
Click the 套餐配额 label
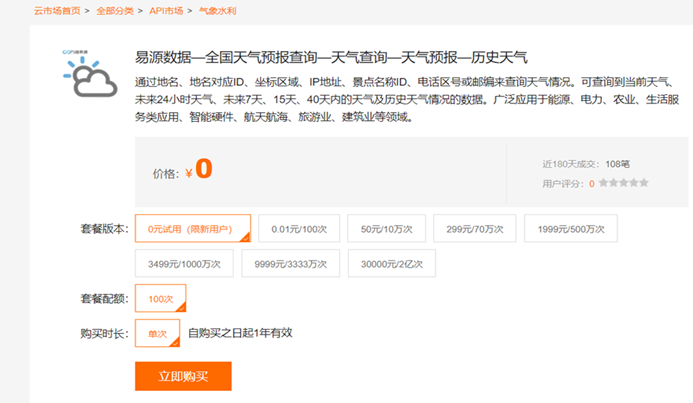[x=104, y=299]
